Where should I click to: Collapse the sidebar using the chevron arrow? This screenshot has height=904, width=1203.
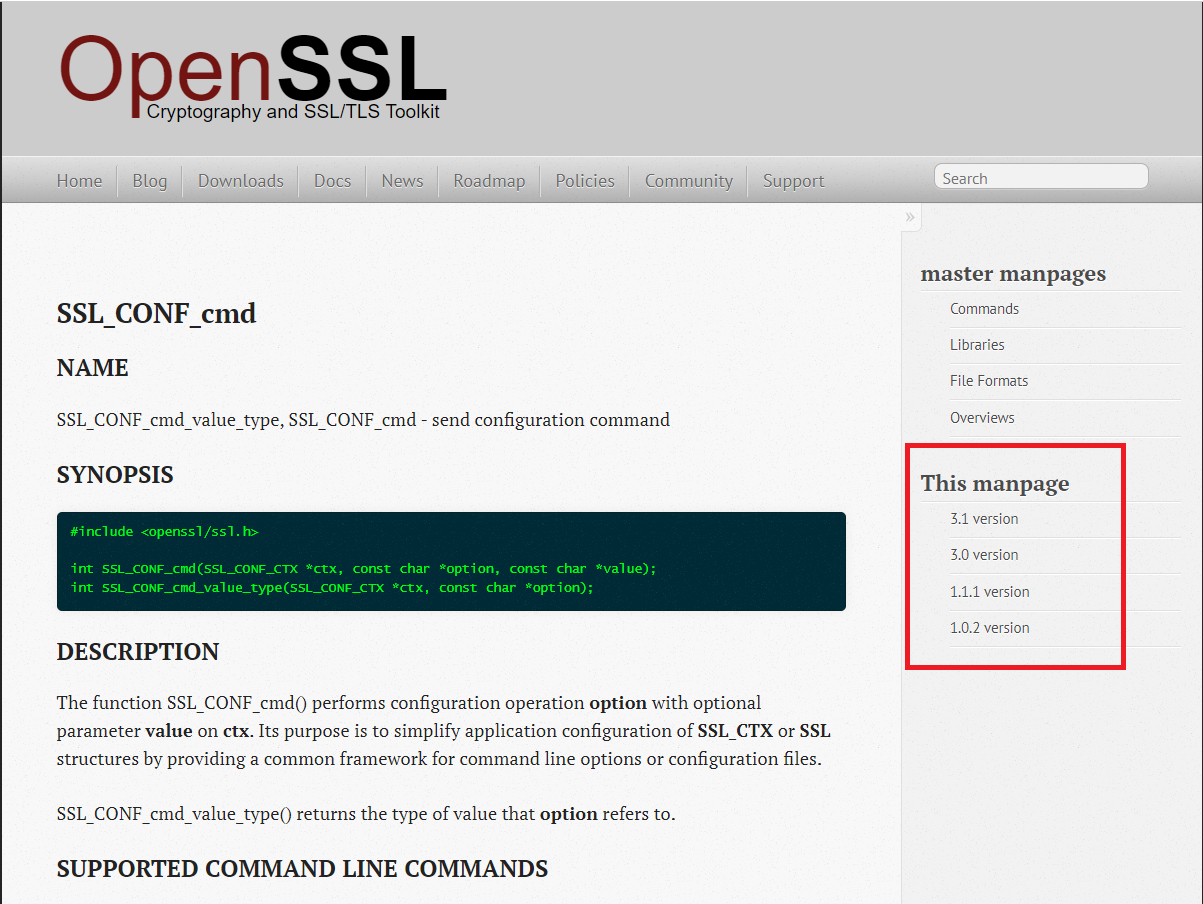coord(909,217)
